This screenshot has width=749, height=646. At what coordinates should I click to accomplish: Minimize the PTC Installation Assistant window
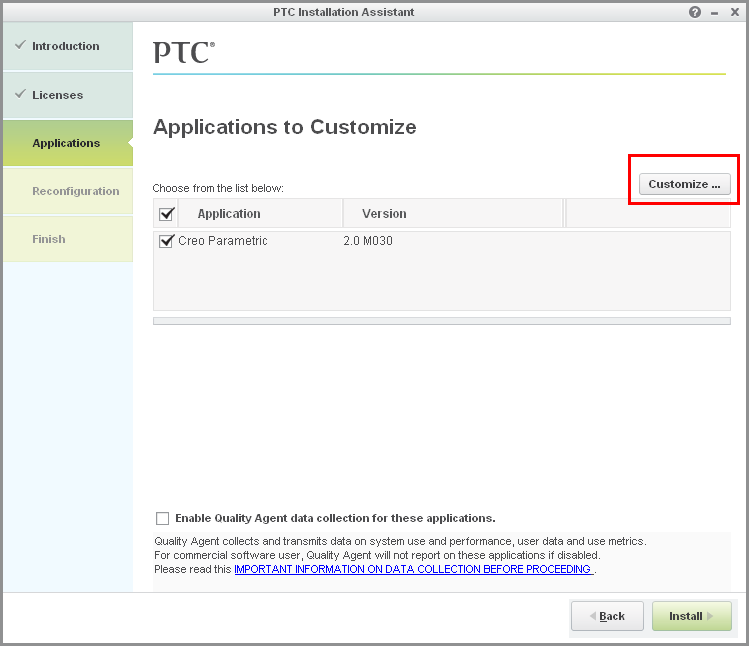pos(715,13)
